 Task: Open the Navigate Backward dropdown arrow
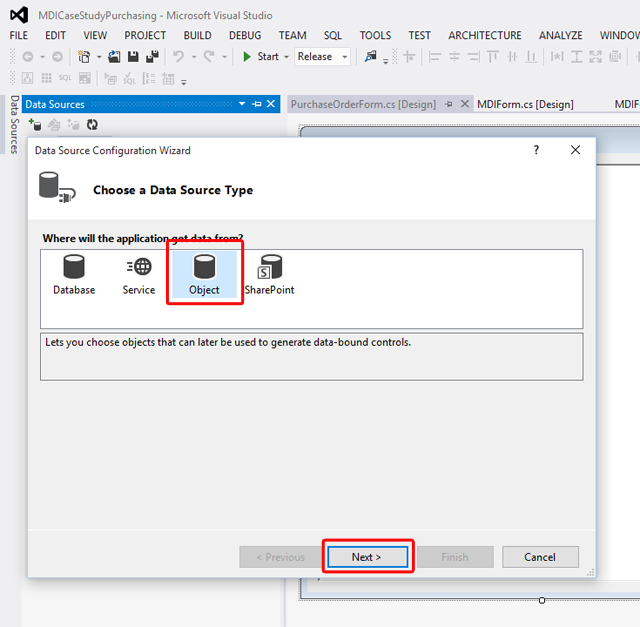(42, 57)
